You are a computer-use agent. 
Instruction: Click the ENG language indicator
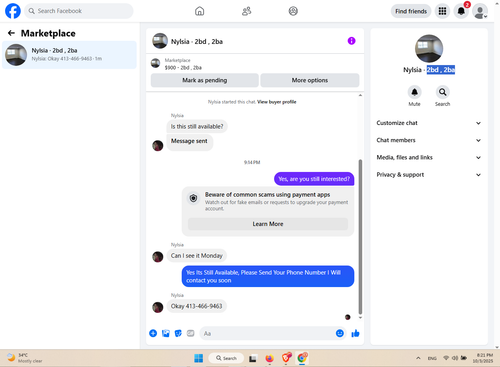(432, 358)
